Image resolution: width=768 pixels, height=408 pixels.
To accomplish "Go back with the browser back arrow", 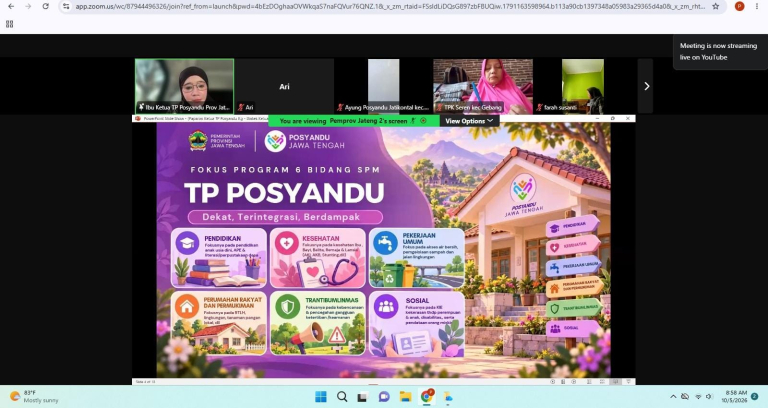I will (11, 6).
